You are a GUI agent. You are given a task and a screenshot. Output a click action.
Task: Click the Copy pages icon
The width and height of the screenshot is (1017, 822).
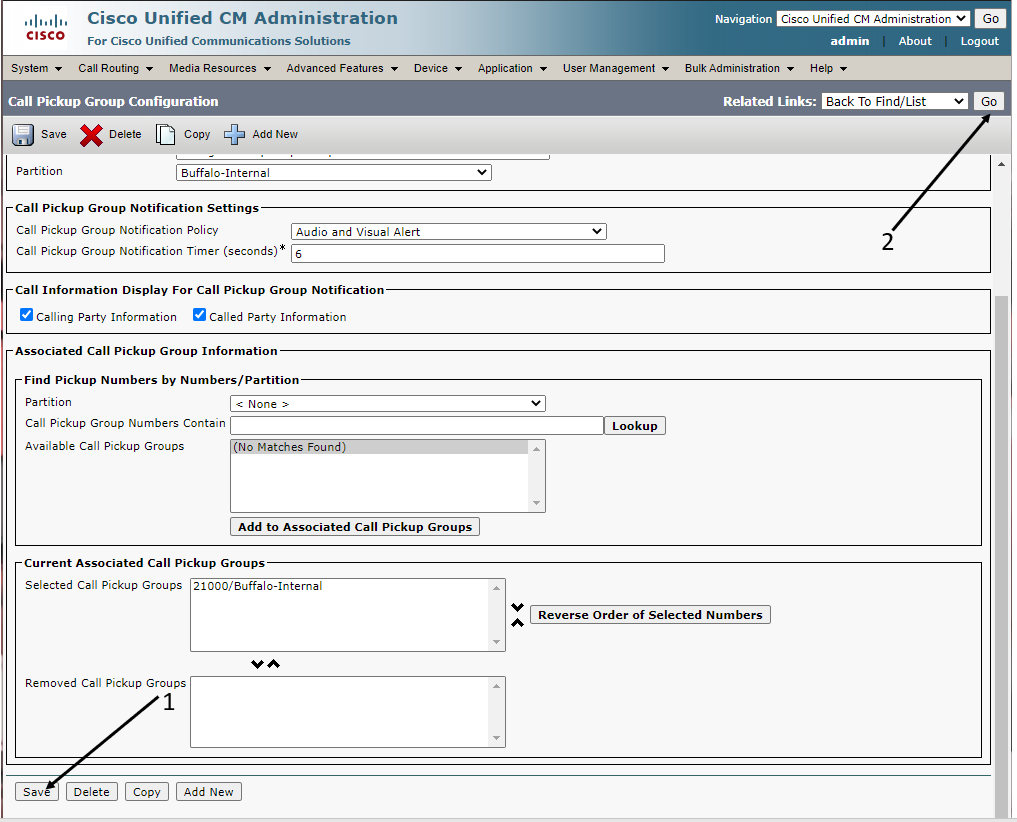pos(165,134)
